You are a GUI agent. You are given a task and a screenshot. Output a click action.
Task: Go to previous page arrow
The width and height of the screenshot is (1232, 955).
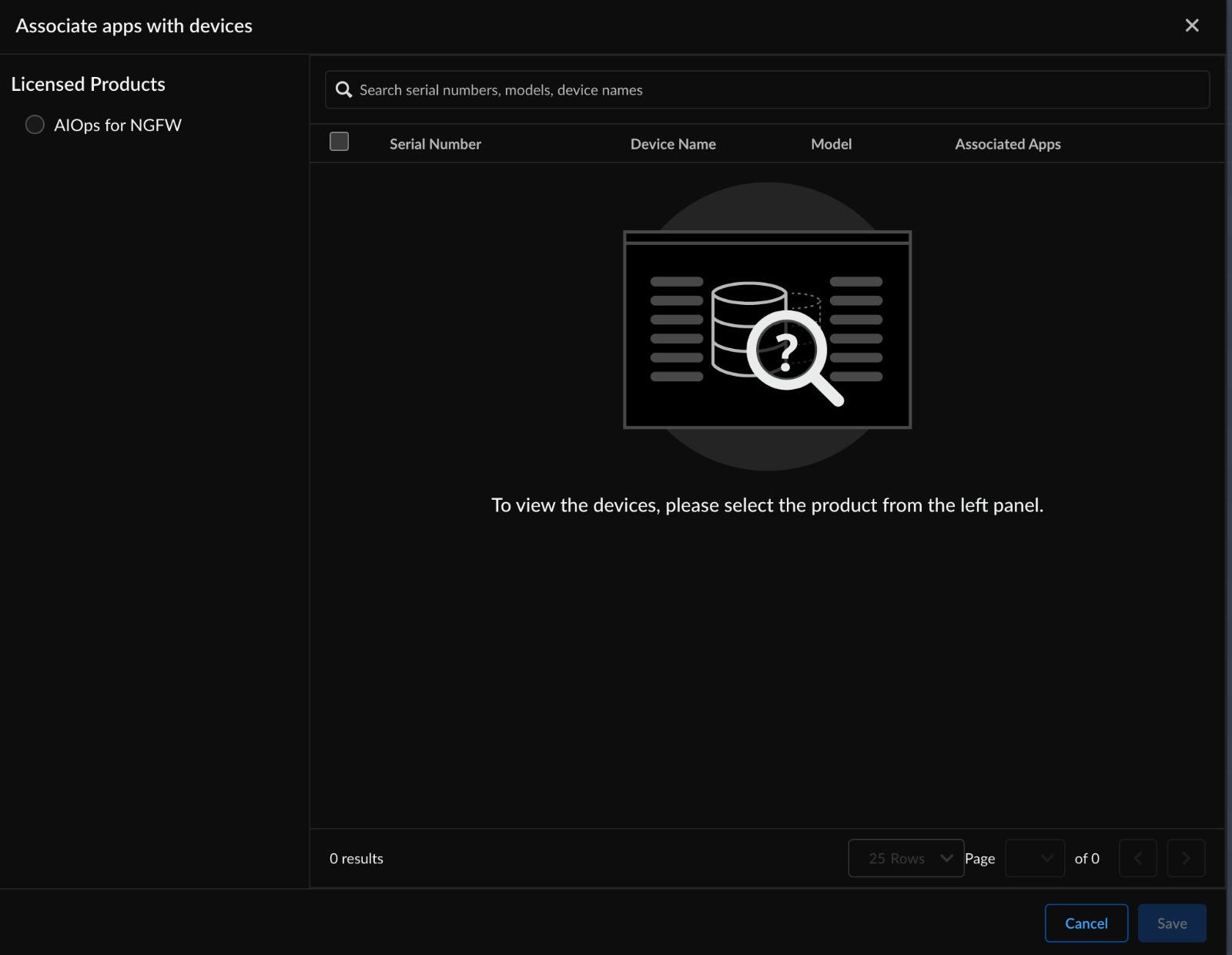point(1137,858)
